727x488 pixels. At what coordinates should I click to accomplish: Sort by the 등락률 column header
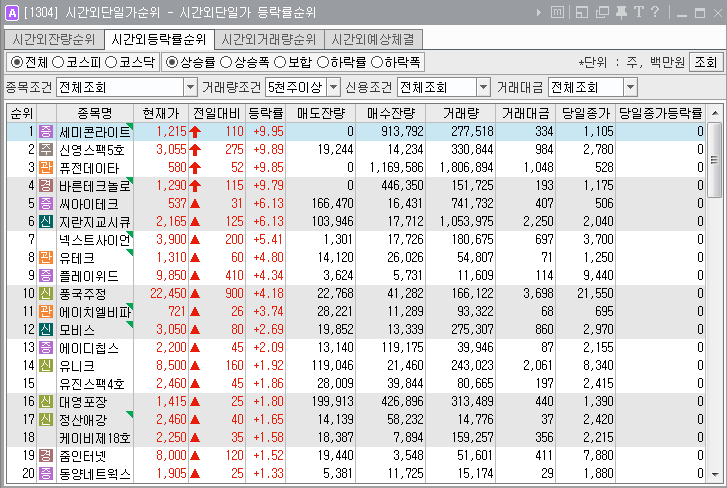click(x=266, y=113)
